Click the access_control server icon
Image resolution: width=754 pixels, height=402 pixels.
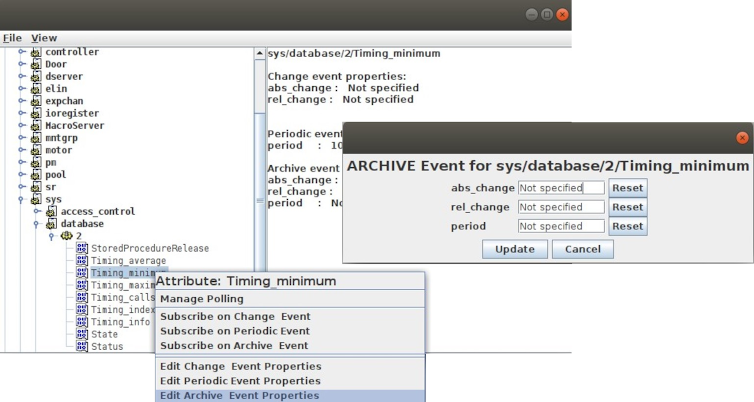click(51, 212)
